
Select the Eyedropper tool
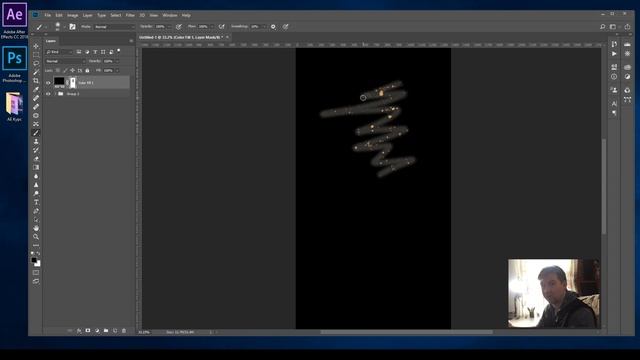pos(36,89)
